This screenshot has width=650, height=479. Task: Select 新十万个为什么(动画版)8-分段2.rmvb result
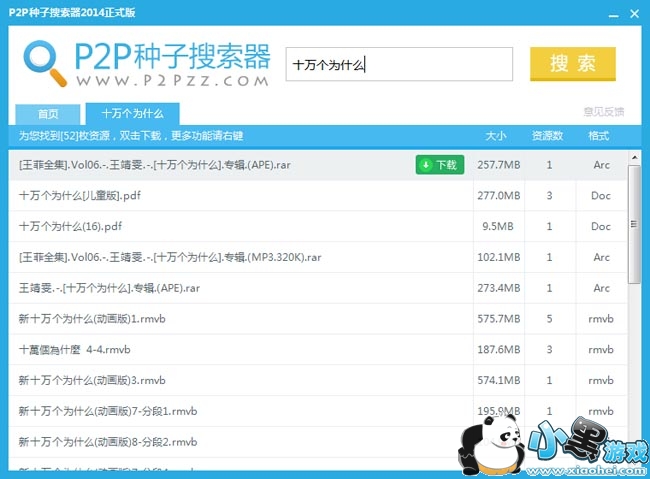(x=318, y=442)
